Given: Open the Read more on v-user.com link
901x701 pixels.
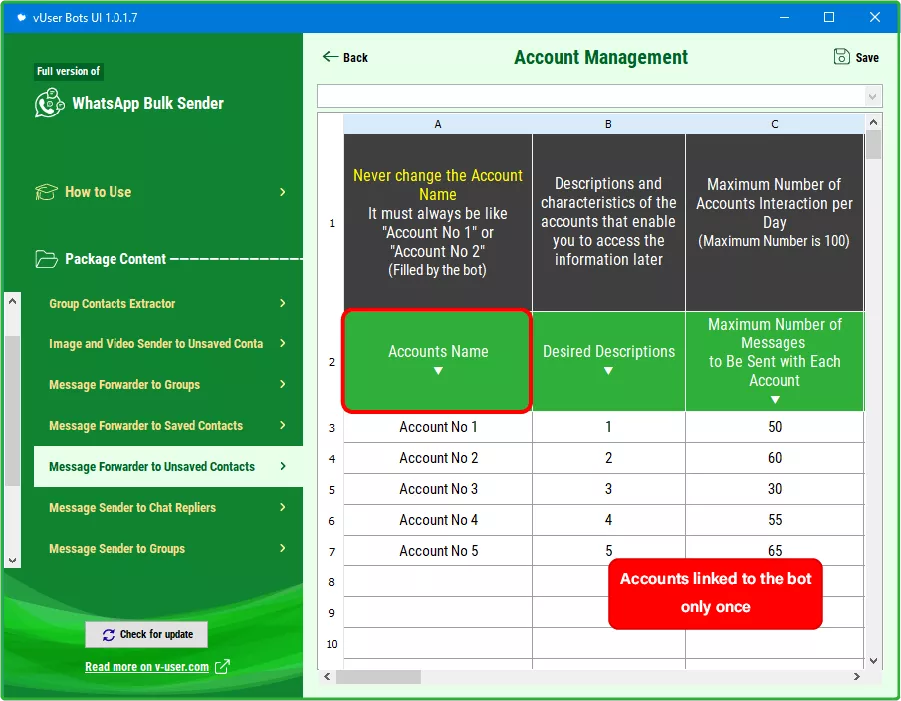Looking at the screenshot, I should coord(147,667).
